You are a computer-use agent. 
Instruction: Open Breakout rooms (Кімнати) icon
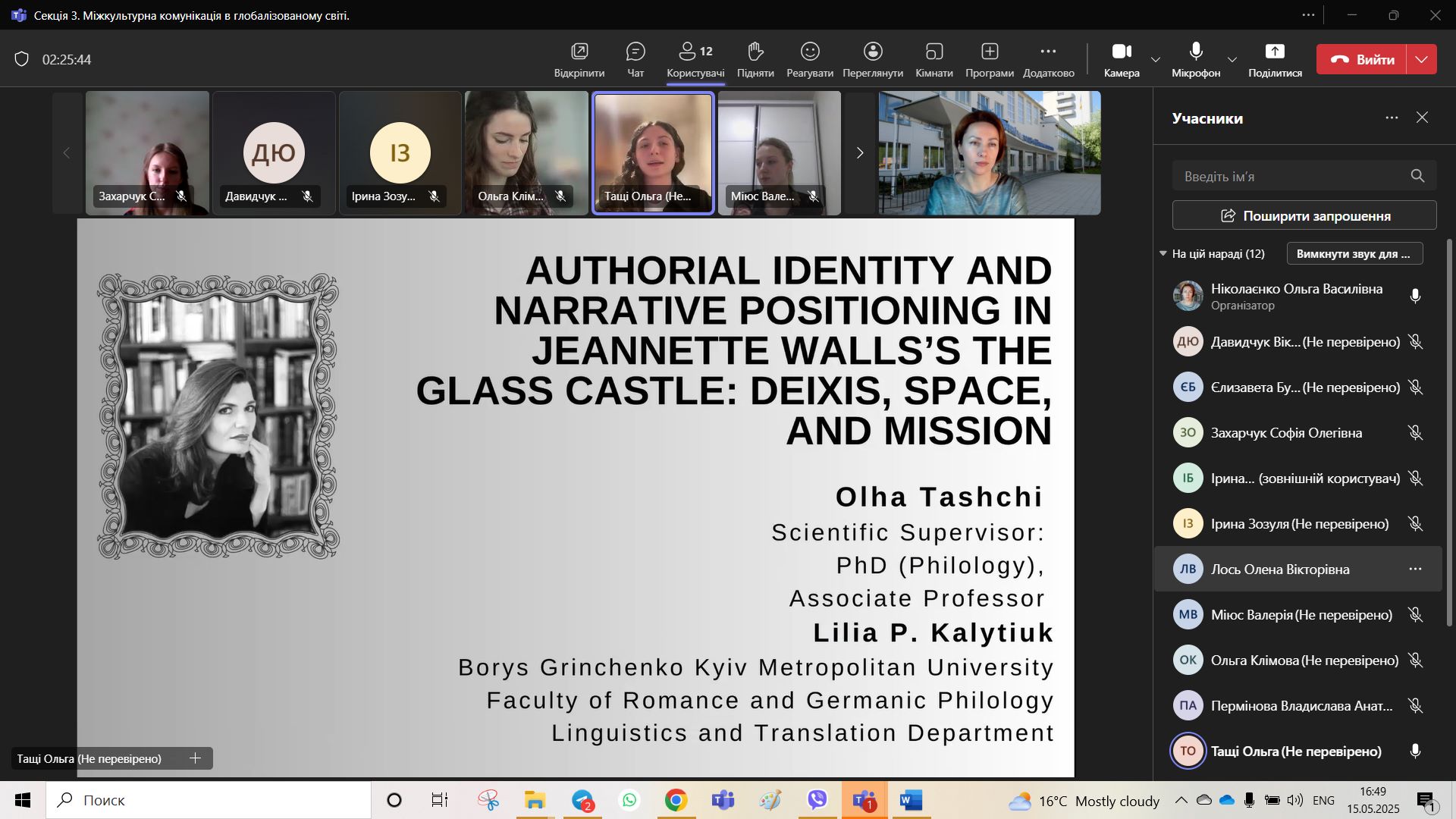pos(934,52)
